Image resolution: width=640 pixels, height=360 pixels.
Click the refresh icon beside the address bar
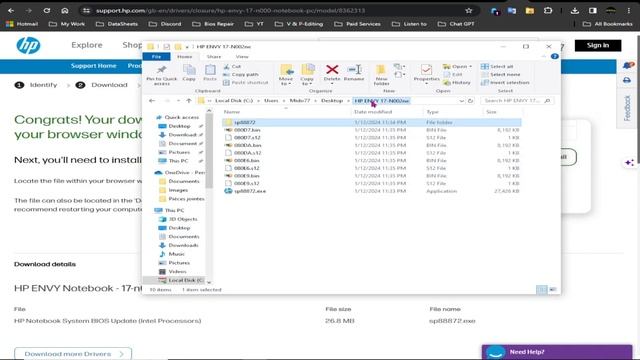pos(470,101)
